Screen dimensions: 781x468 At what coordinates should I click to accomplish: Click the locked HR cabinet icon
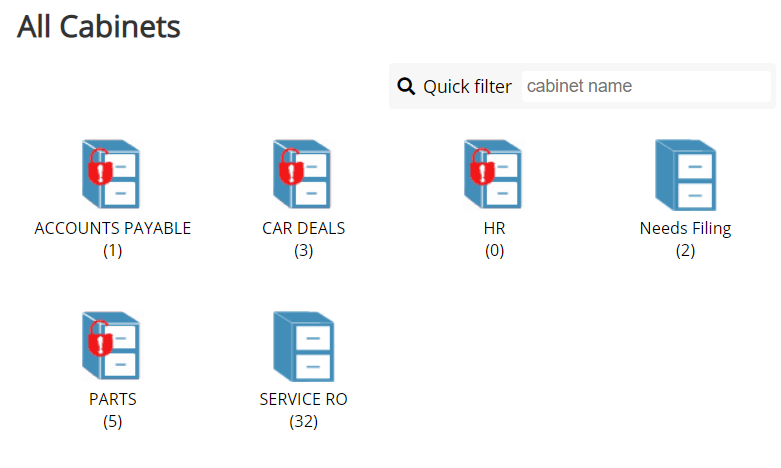(494, 174)
